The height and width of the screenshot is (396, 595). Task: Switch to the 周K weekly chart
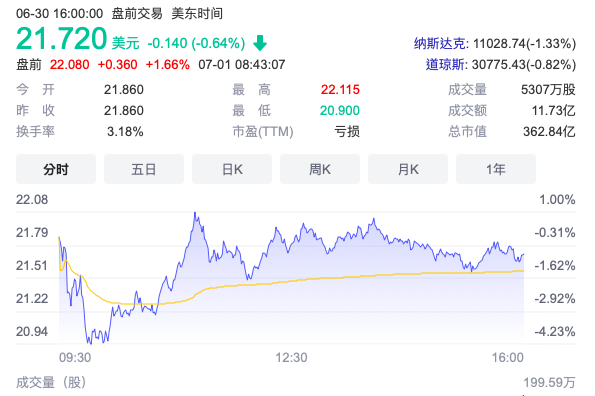click(x=320, y=169)
